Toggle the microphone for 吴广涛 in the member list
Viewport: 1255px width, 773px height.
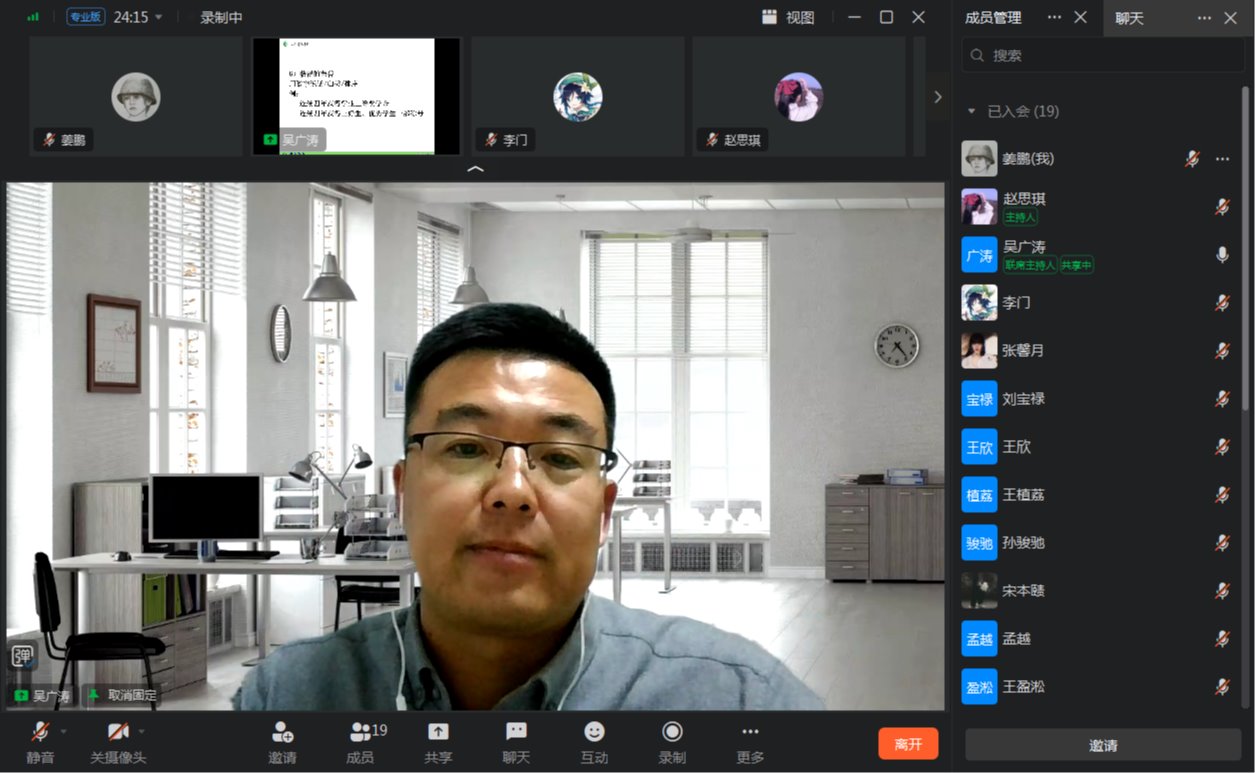[1221, 255]
